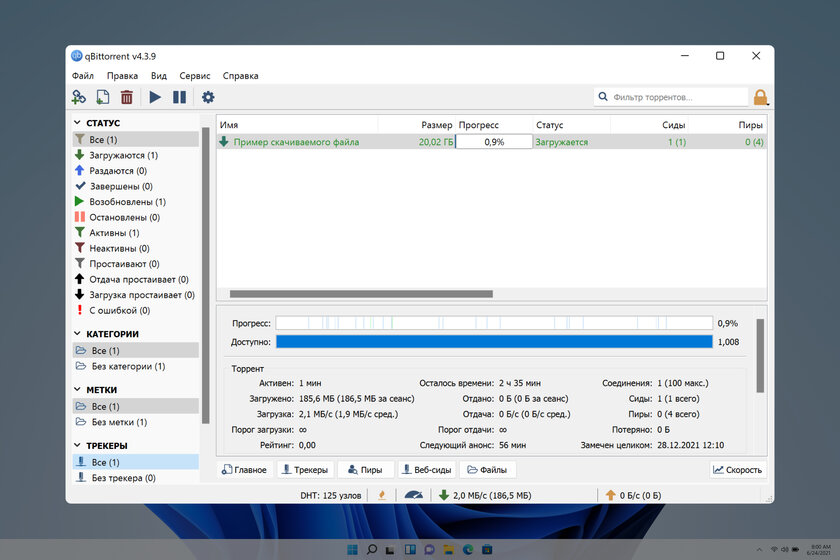Click the sidebar vertical scrollbar
Viewport: 840px width, 560px height.
click(205, 275)
